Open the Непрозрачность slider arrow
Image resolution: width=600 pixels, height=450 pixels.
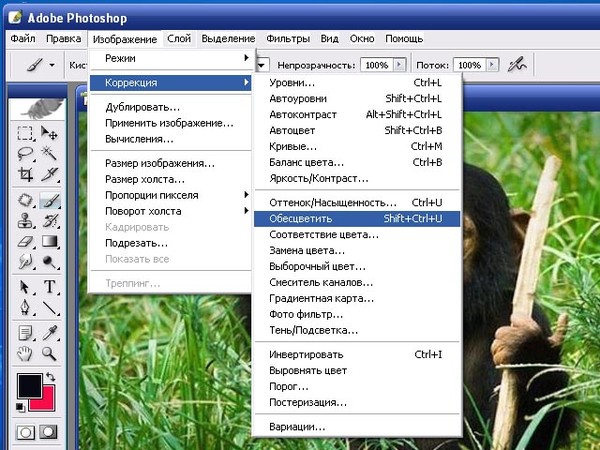(x=399, y=65)
